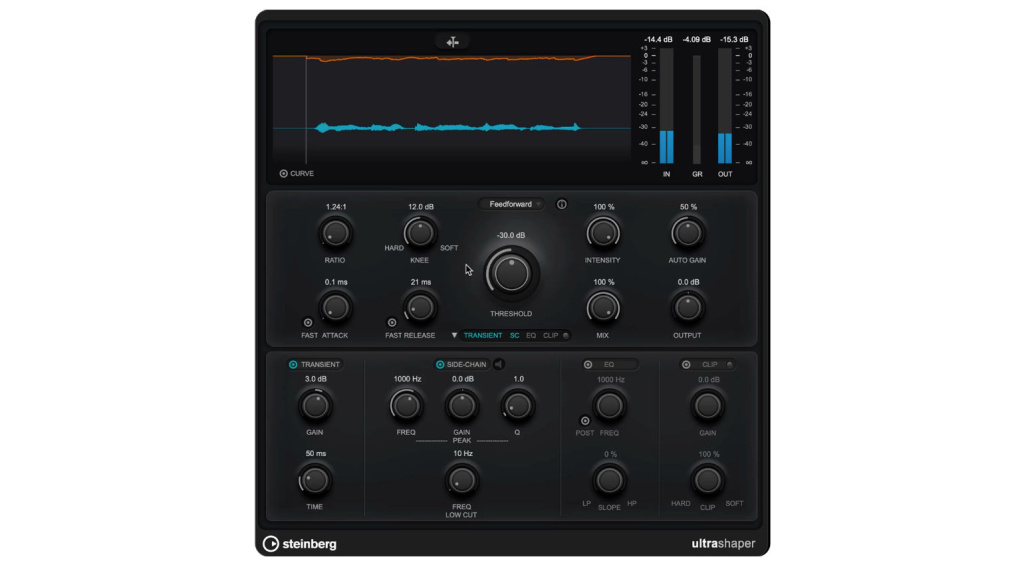Open the Feedforward mode dropdown

(x=512, y=204)
